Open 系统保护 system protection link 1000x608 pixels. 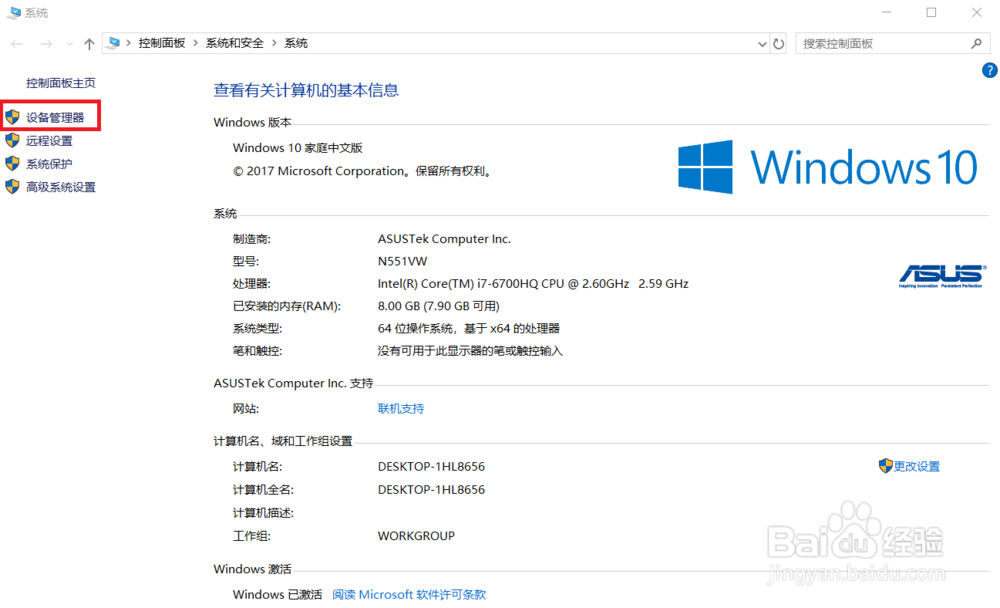[x=49, y=164]
